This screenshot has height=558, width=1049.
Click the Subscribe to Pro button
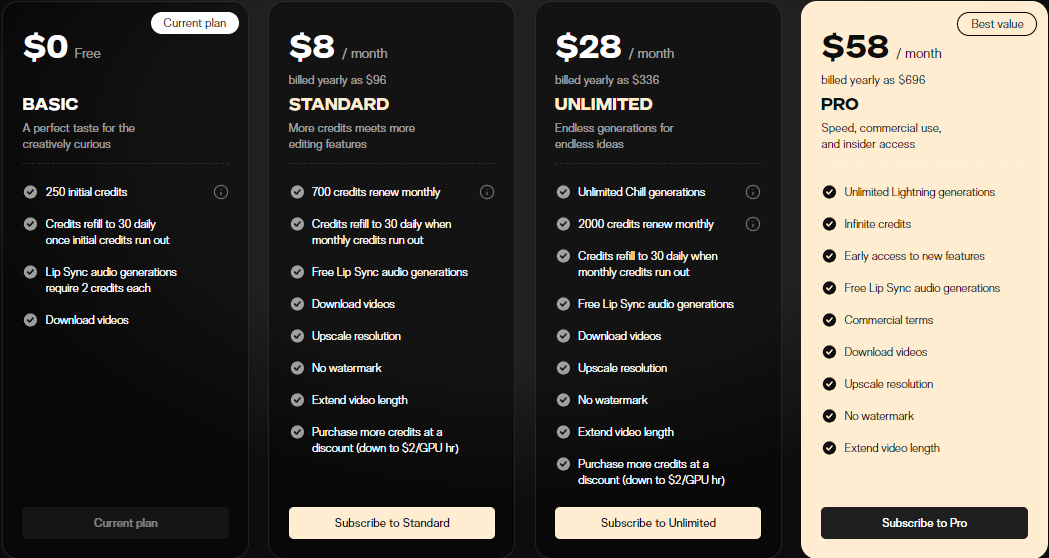tap(924, 523)
